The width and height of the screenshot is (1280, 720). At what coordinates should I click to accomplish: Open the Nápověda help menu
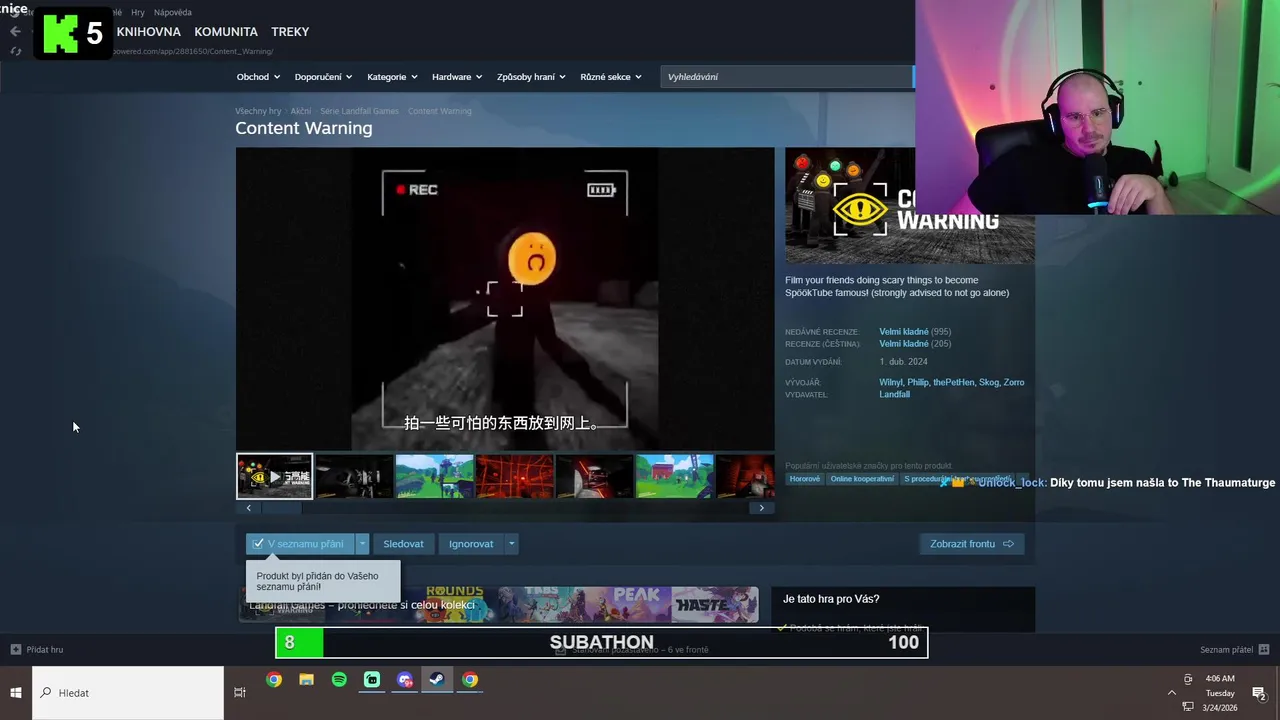173,13
